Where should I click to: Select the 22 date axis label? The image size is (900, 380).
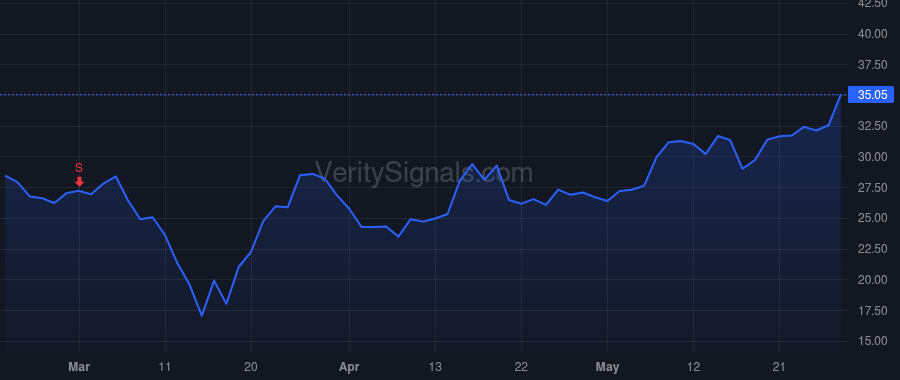click(x=521, y=366)
